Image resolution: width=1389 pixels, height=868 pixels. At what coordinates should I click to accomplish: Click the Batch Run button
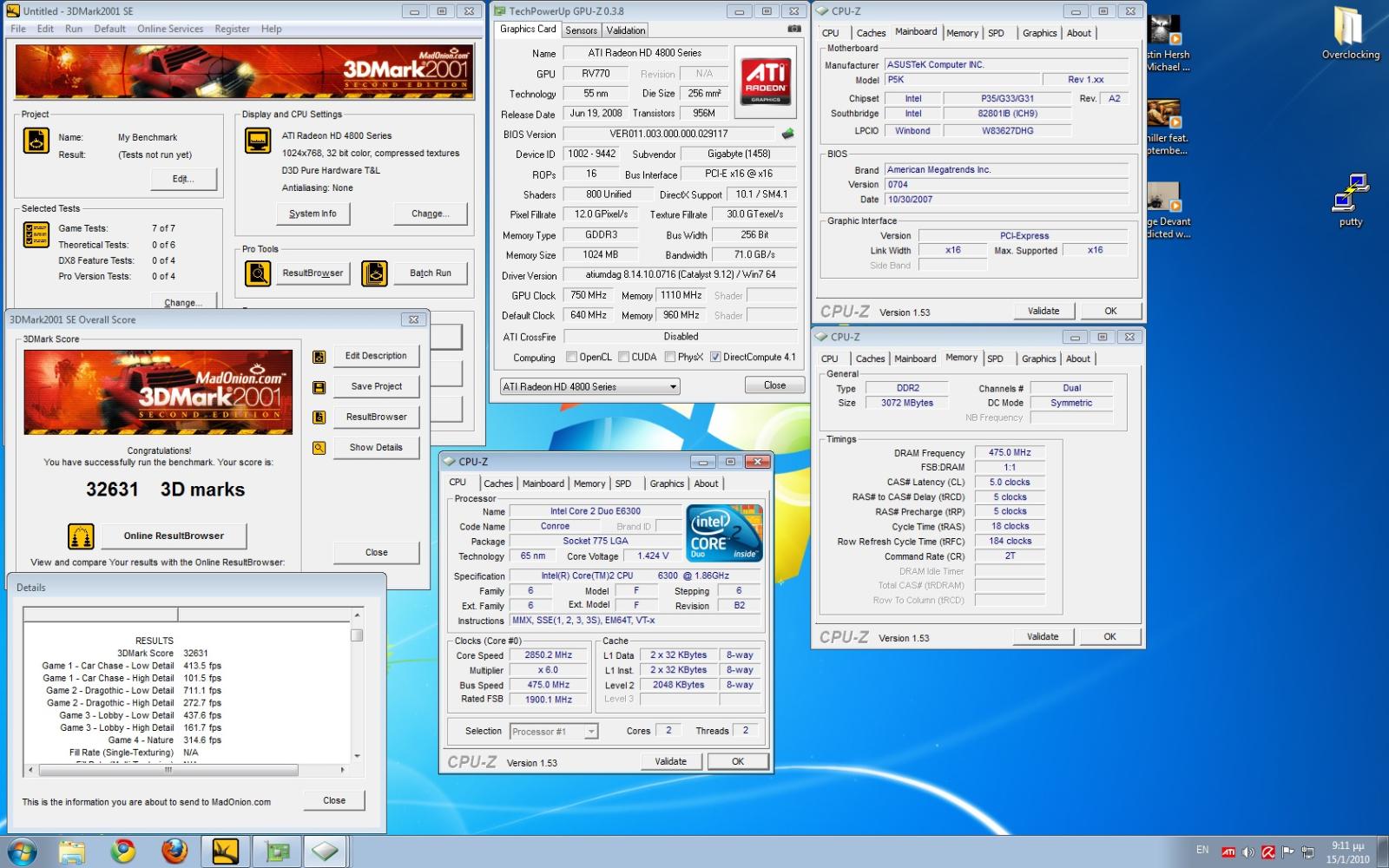431,273
